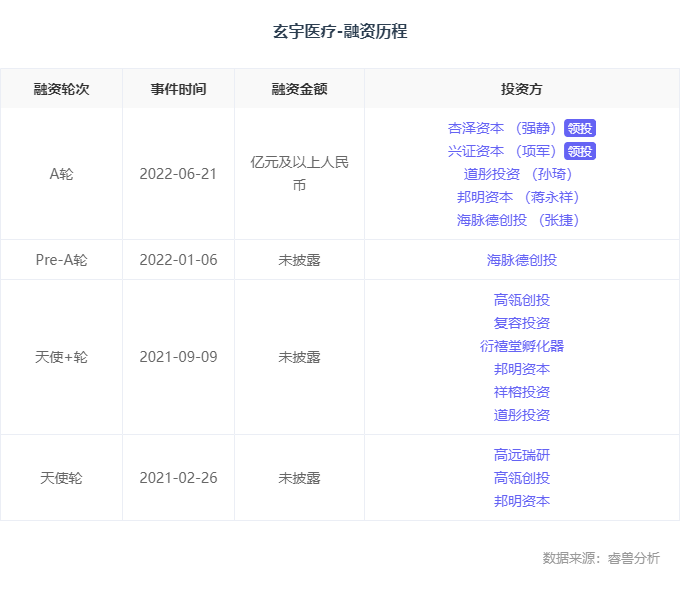Image resolution: width=680 pixels, height=594 pixels.
Task: Click 领投 badge beside 杏泽资本
Action: click(x=580, y=128)
